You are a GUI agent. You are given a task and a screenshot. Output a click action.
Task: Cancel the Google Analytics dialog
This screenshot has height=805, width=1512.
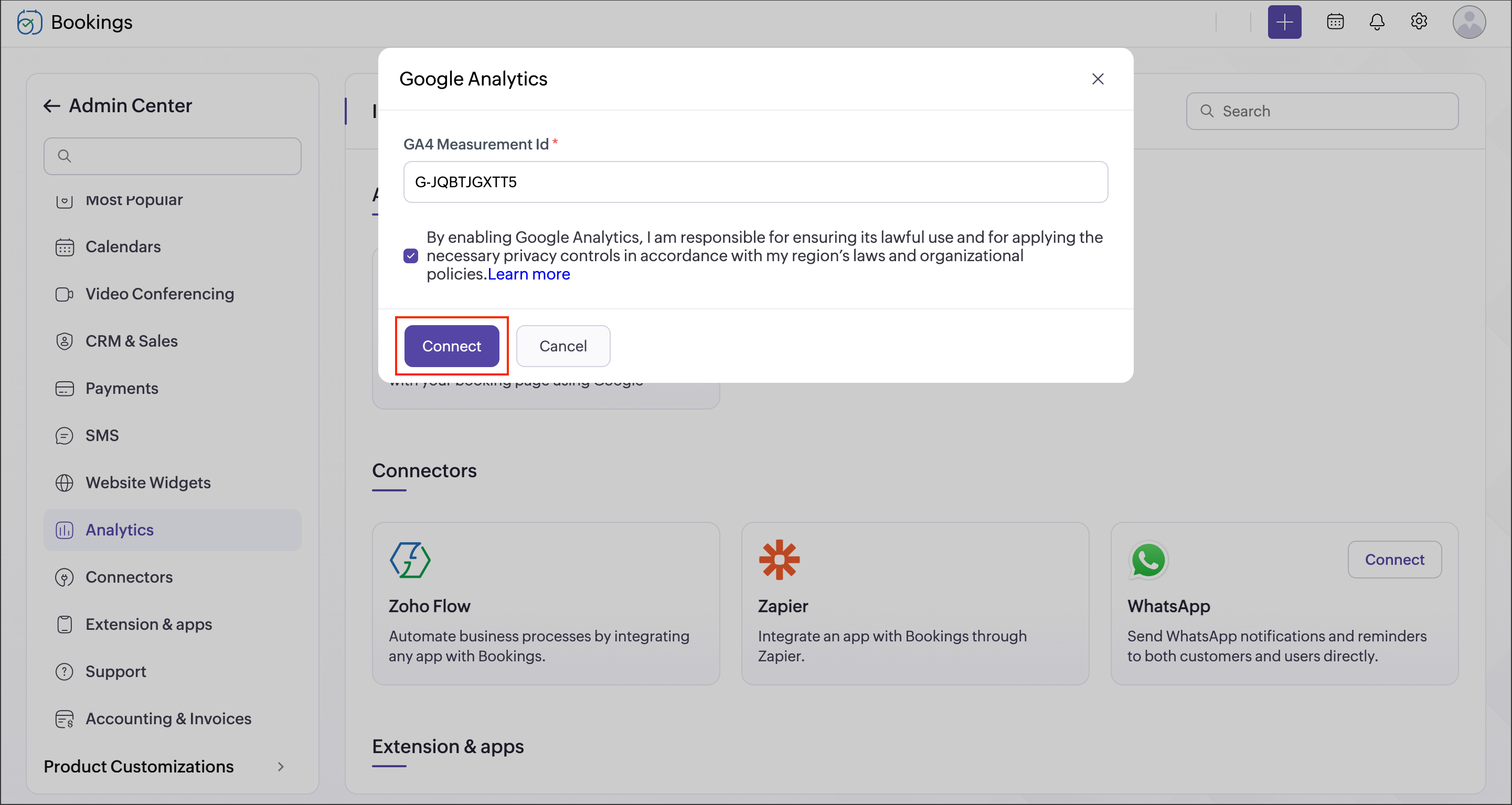pos(562,346)
